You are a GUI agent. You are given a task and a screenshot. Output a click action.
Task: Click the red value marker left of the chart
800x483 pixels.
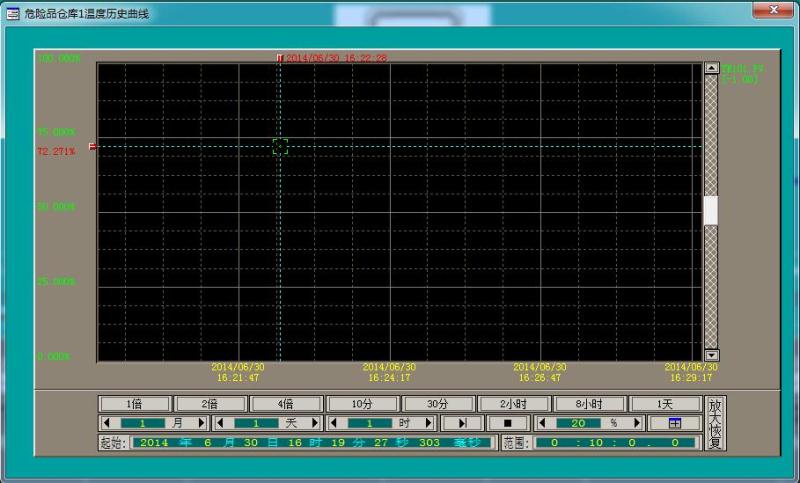[93, 146]
